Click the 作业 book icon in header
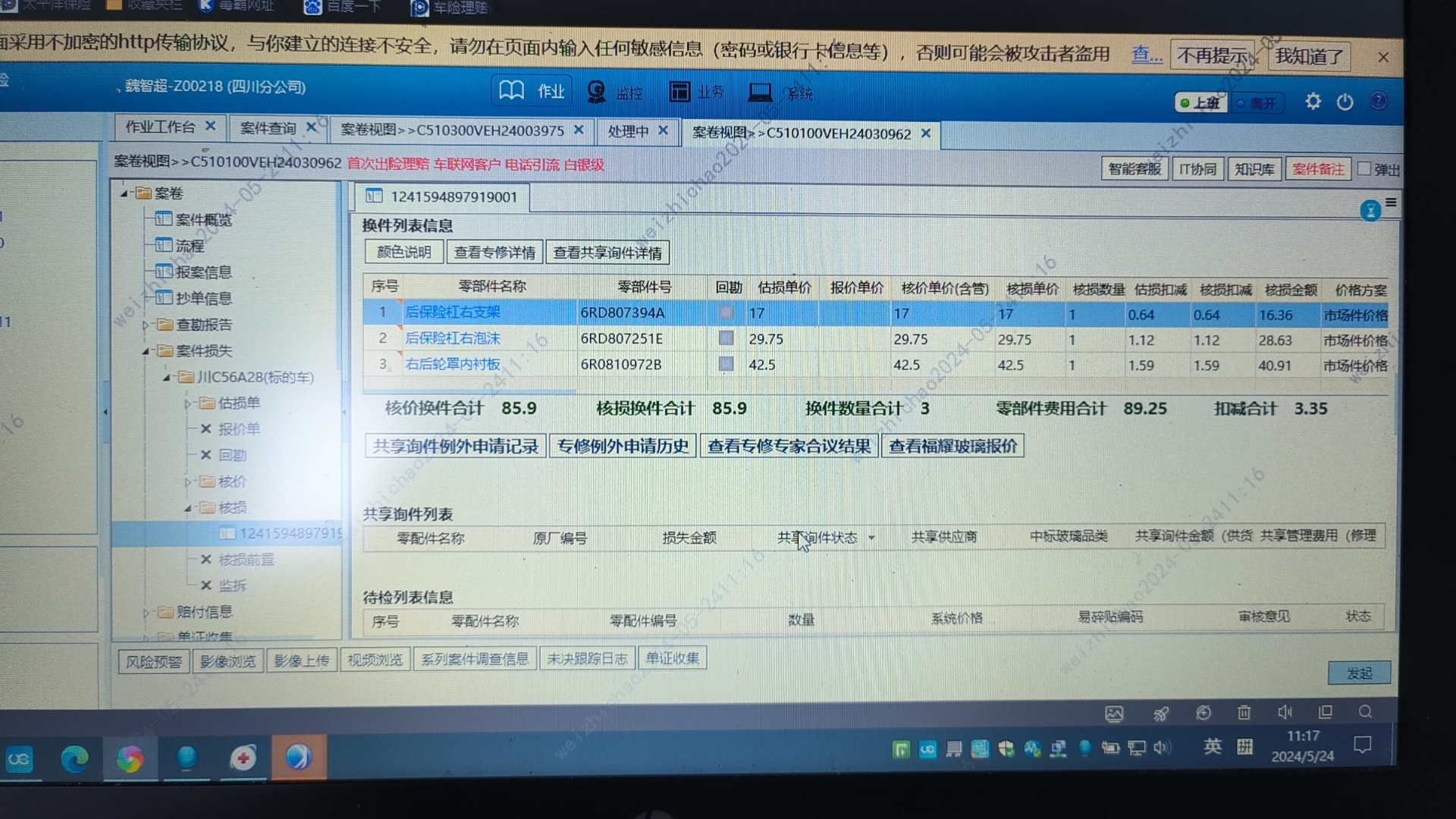Image resolution: width=1456 pixels, height=819 pixels. (x=511, y=91)
